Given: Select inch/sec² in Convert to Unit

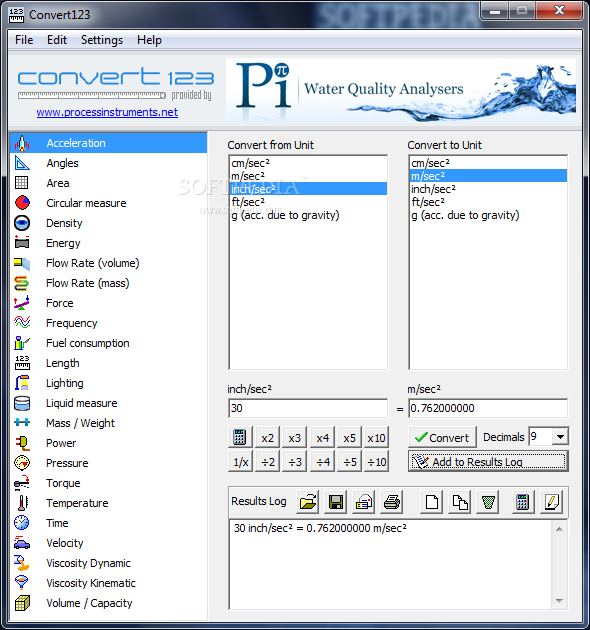Looking at the screenshot, I should [488, 189].
